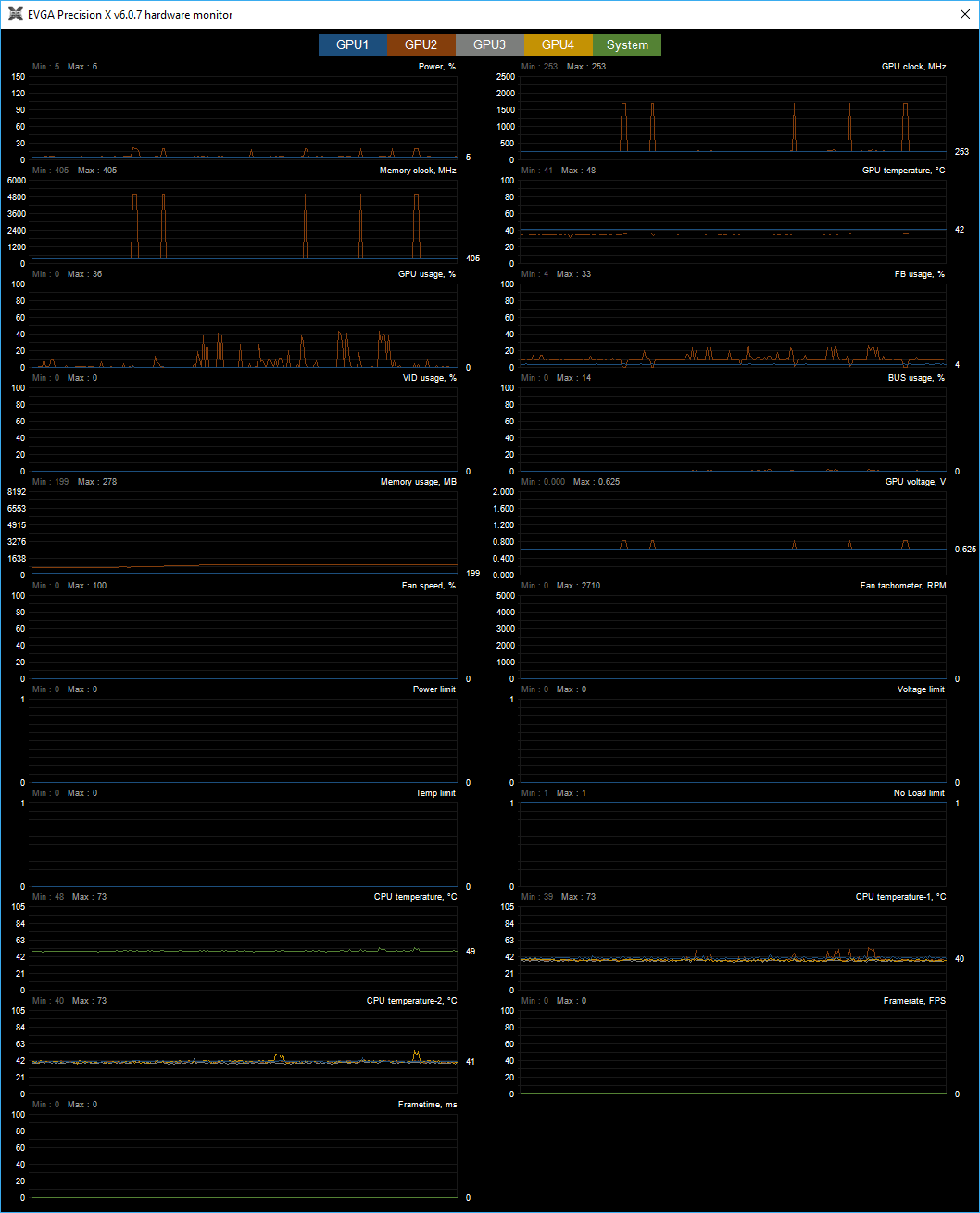Select the FB usage % graph
The width and height of the screenshot is (980, 1213).
tap(733, 325)
